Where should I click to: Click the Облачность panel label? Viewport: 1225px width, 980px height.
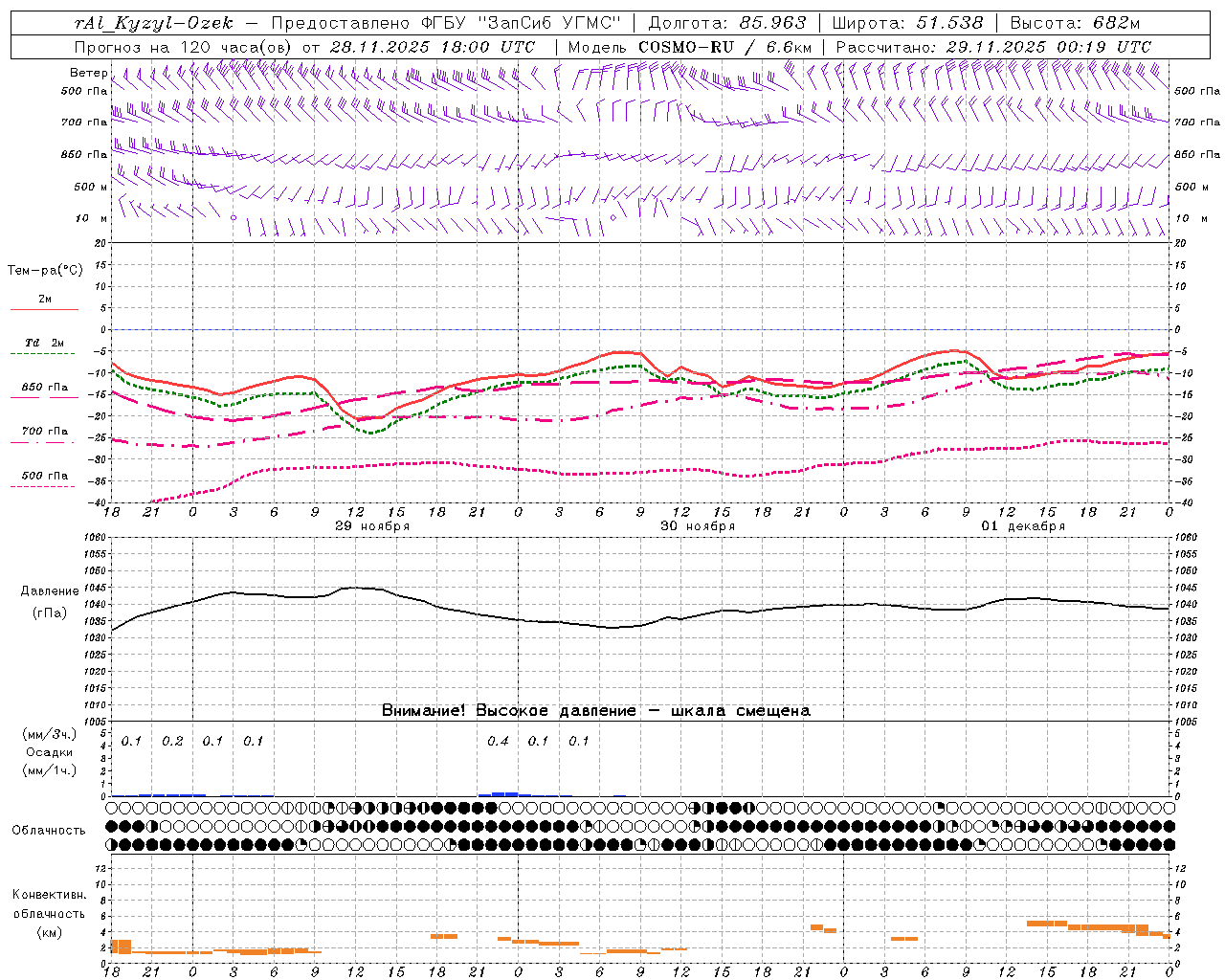click(x=49, y=830)
